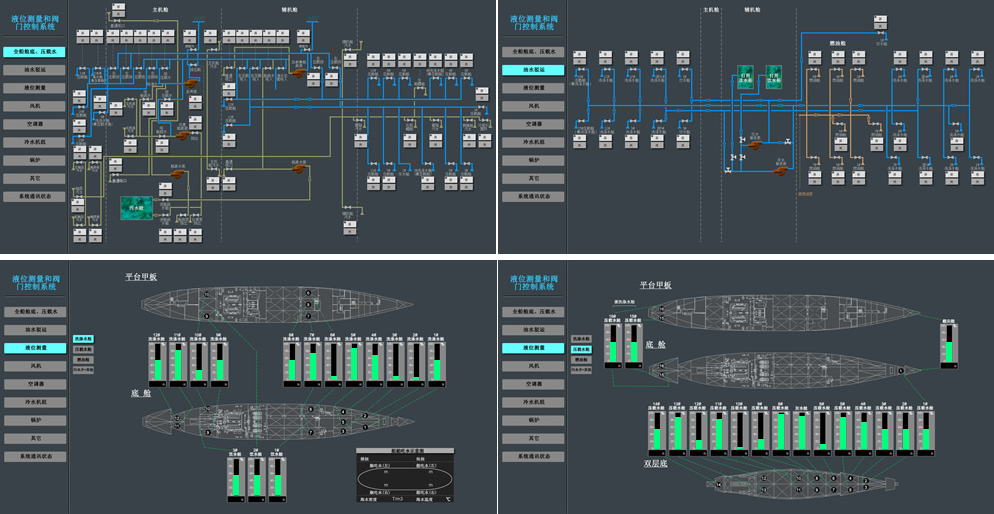
Task: Click 冷水机组 button in top-right panel sidebar
Action: 533,142
